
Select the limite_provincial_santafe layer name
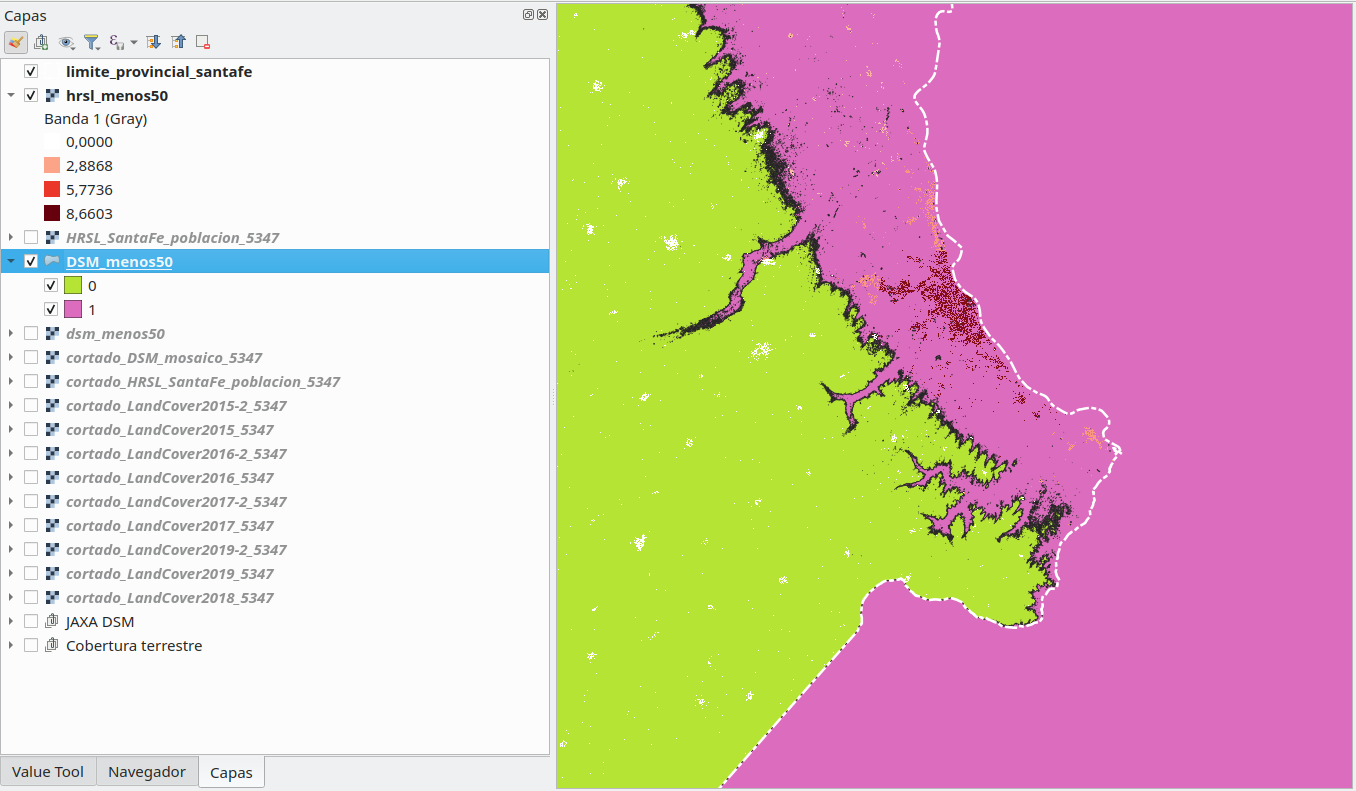click(x=159, y=72)
